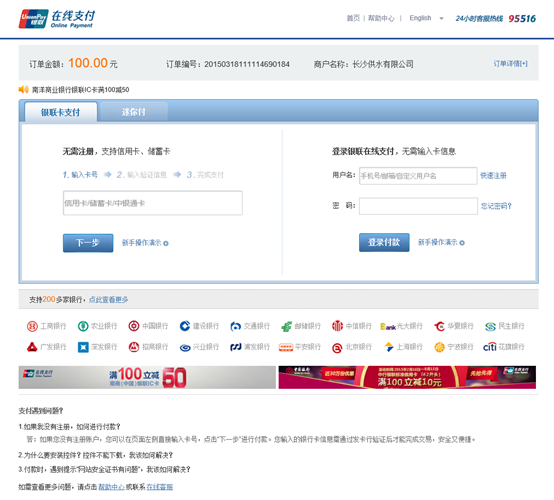Choose the 招商银行 bank logo
This screenshot has height=500, width=554.
click(134, 347)
